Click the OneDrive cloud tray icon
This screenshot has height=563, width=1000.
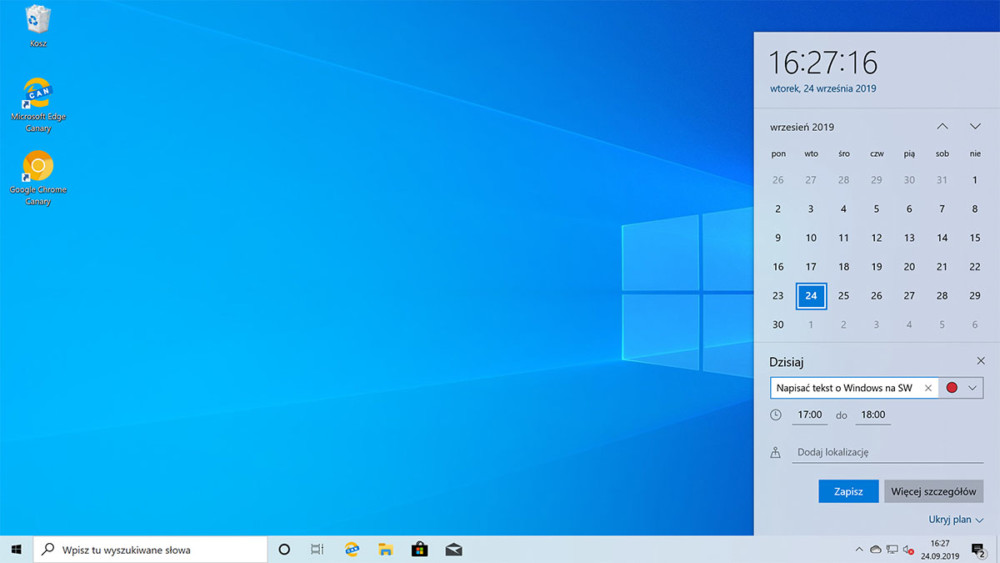(x=876, y=550)
